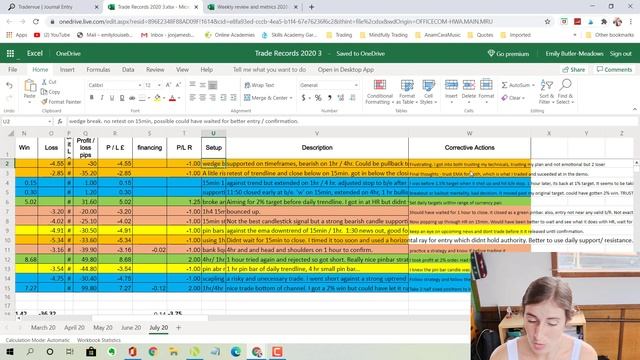Click the Share button

(573, 69)
